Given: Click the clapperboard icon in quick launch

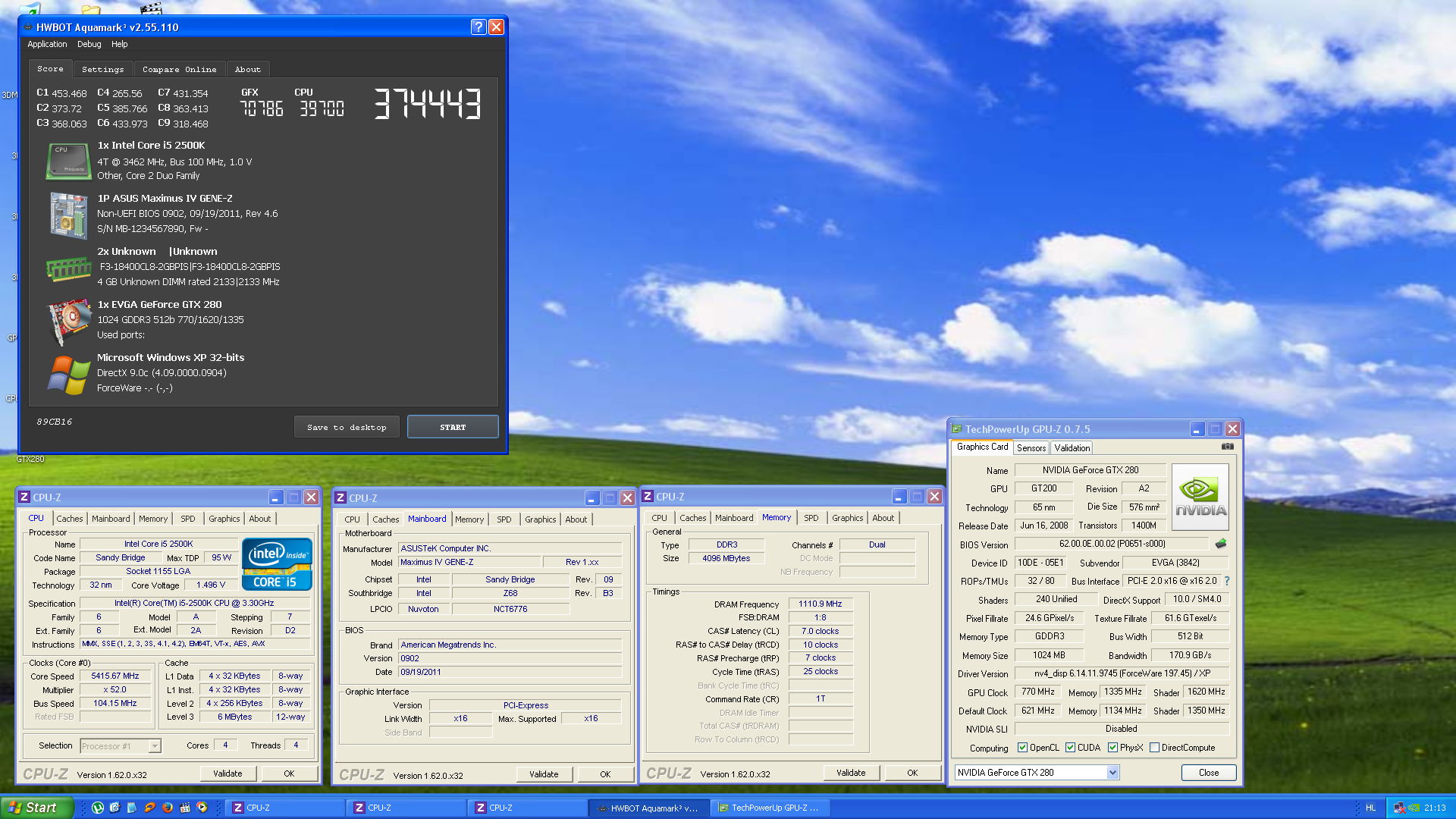Looking at the screenshot, I should click(184, 808).
